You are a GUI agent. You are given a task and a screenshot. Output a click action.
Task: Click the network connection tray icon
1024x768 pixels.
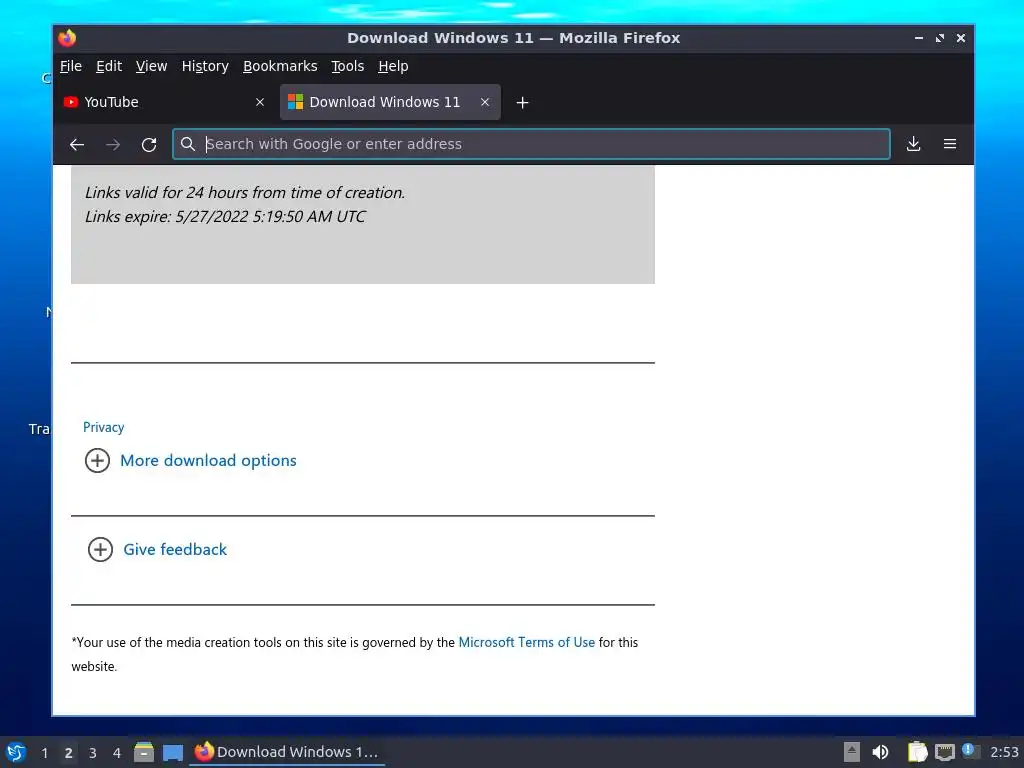[x=944, y=752]
